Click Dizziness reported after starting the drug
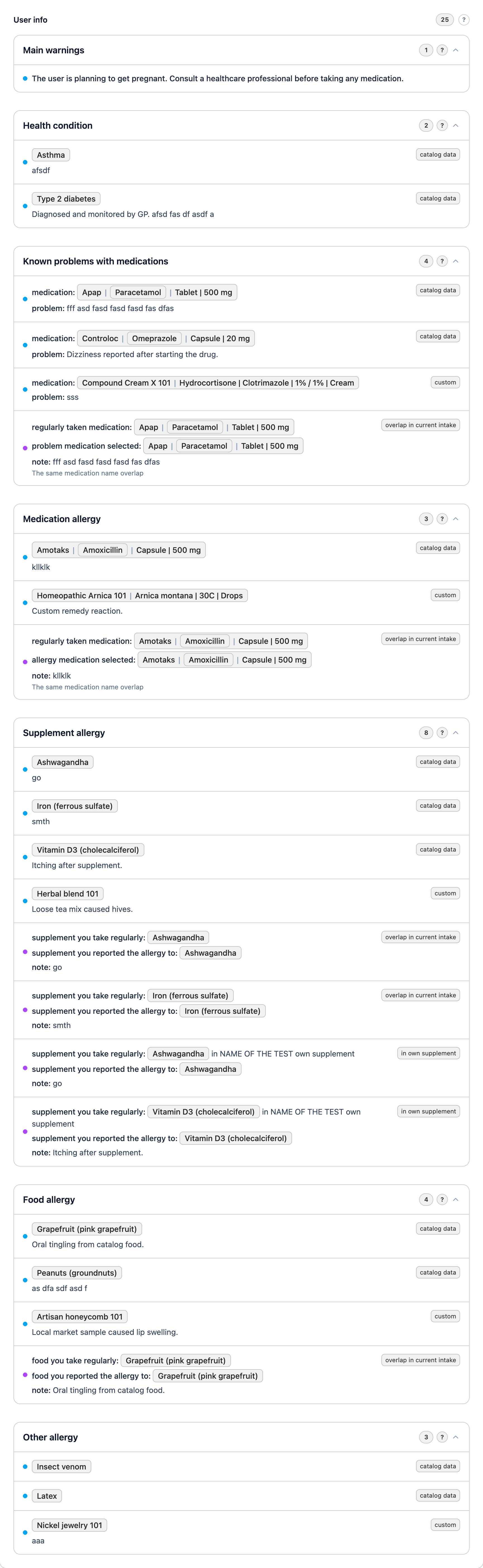 (142, 354)
